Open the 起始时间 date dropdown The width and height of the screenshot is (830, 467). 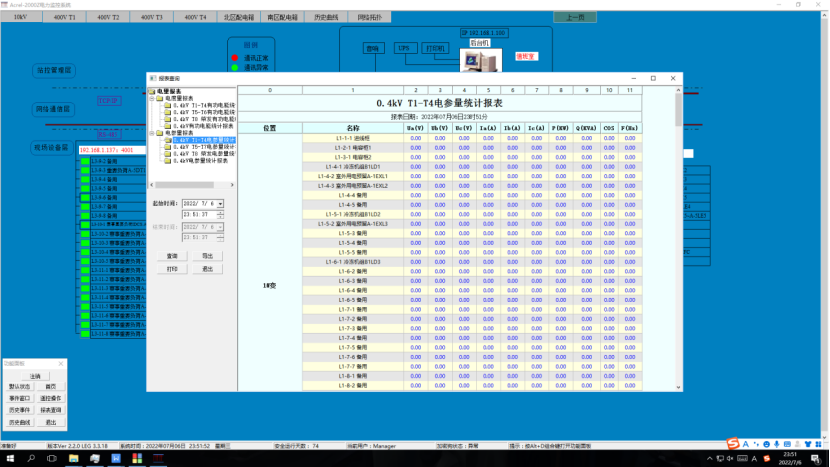(220, 203)
